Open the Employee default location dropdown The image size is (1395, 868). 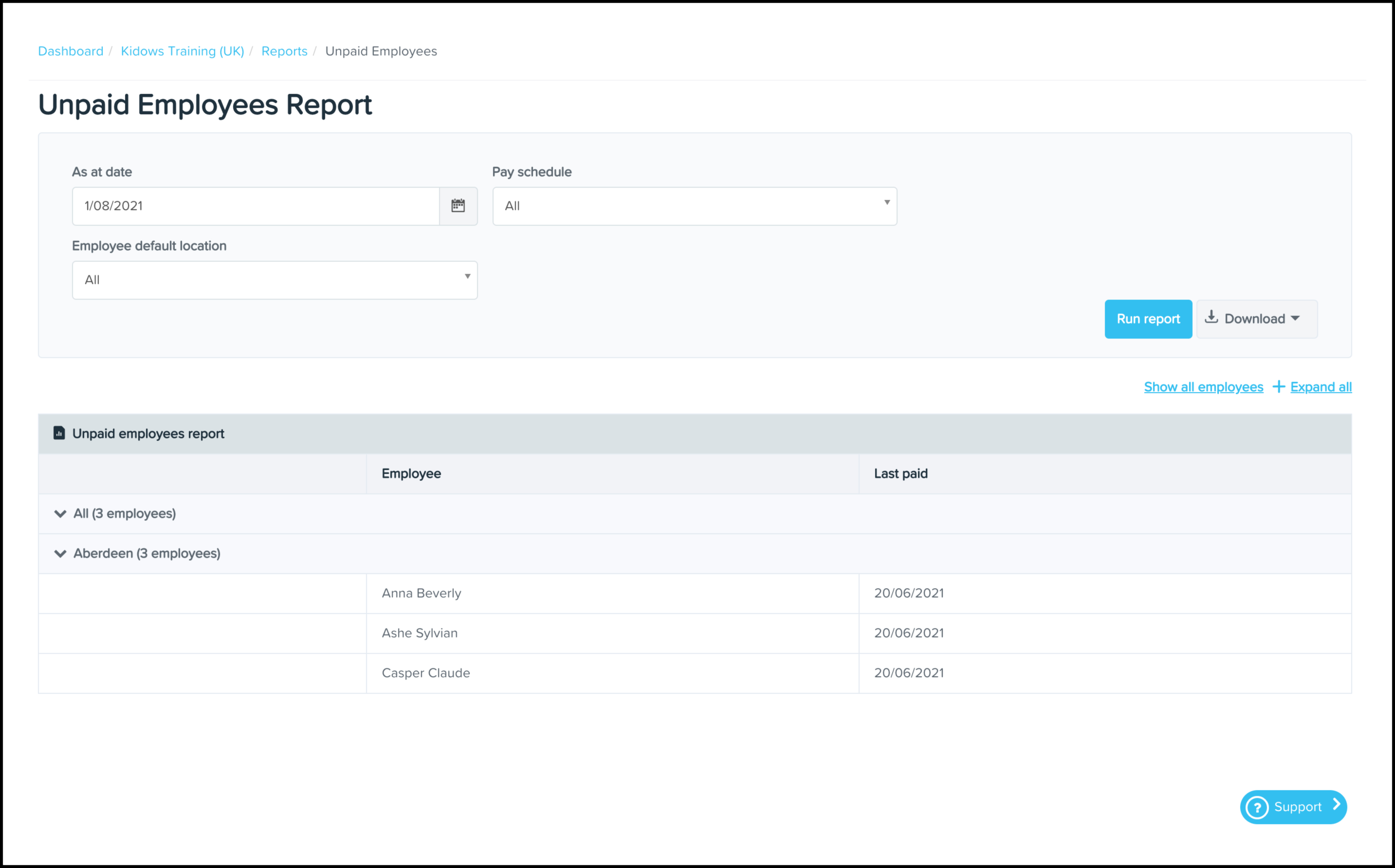point(275,280)
